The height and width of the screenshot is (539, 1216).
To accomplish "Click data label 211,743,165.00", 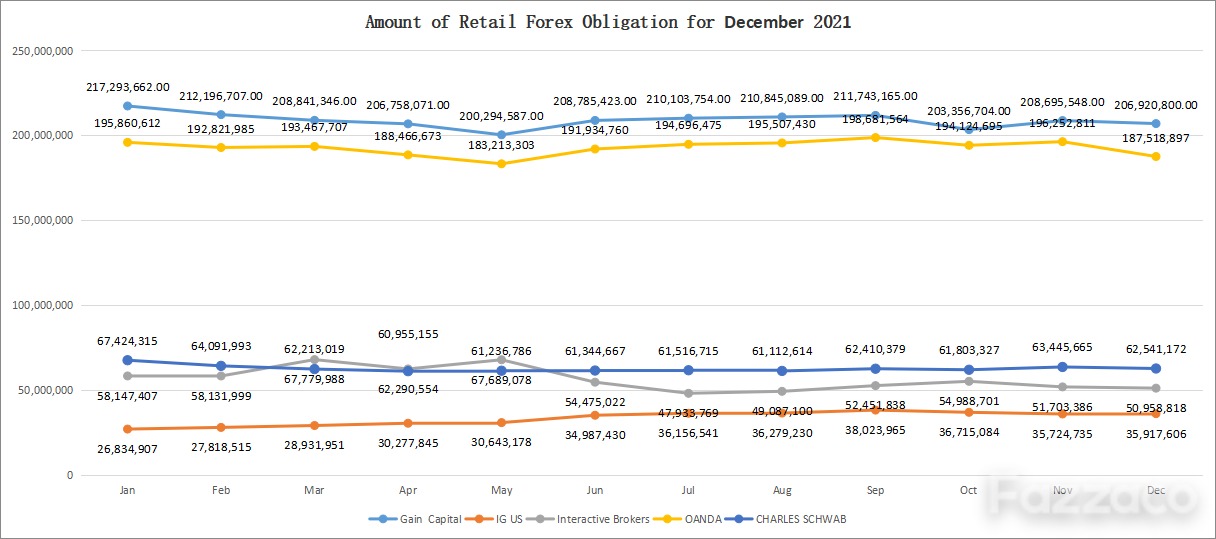I will [x=875, y=96].
